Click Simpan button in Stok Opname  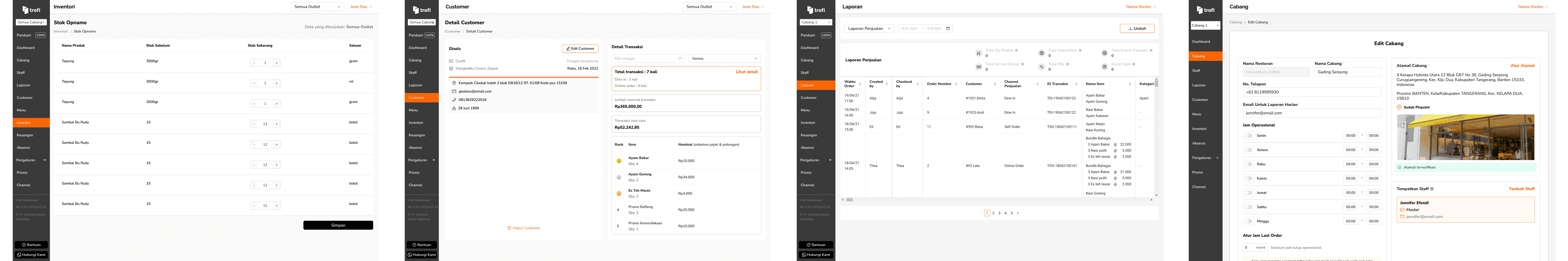(338, 225)
